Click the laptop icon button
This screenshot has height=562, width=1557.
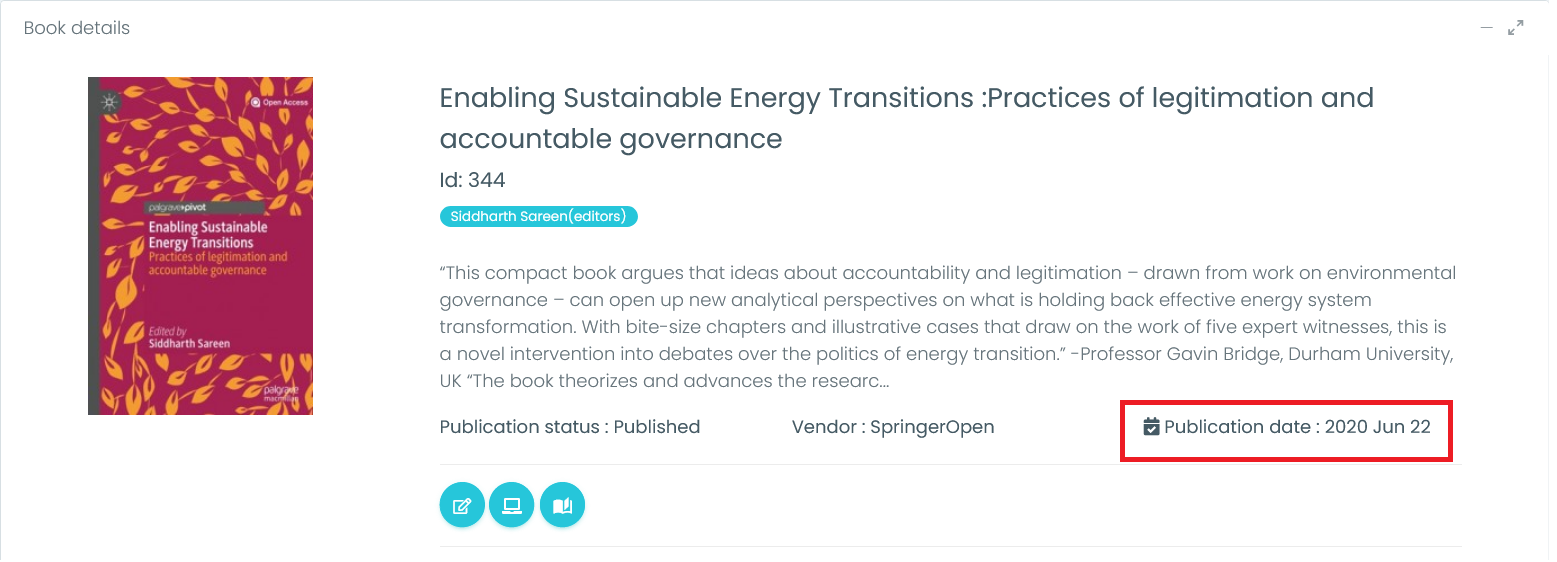tap(512, 506)
